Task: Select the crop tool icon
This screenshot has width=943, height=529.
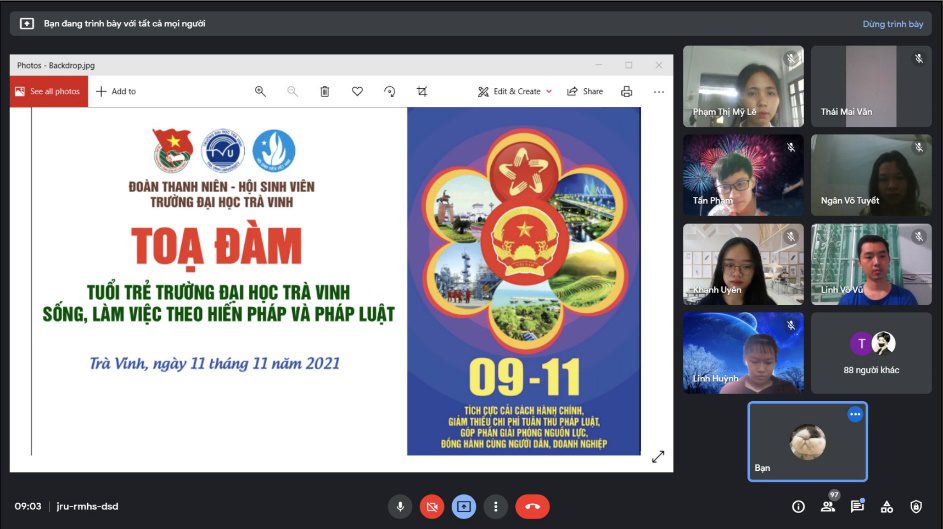Action: coord(422,91)
